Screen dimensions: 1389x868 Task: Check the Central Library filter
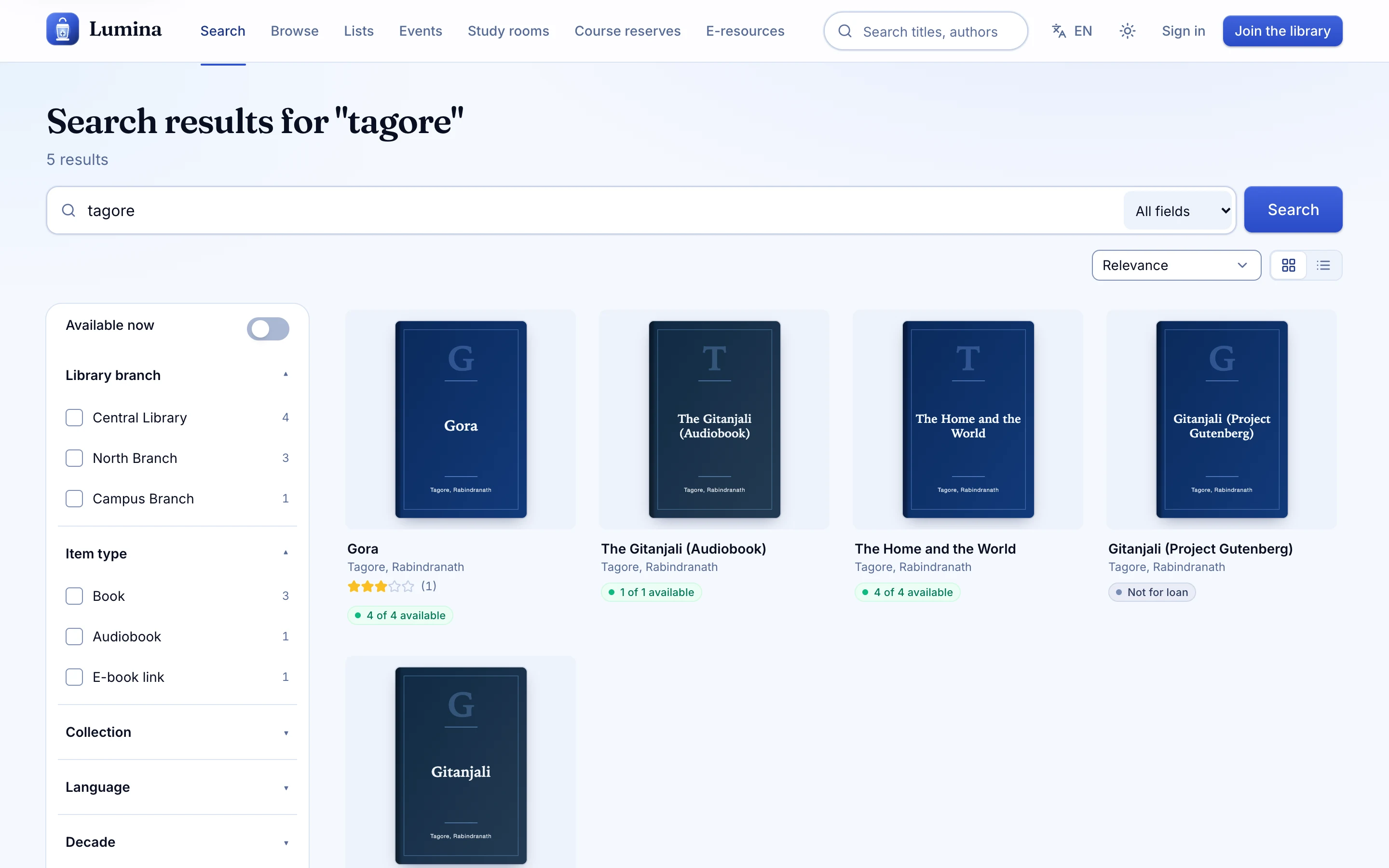coord(74,418)
